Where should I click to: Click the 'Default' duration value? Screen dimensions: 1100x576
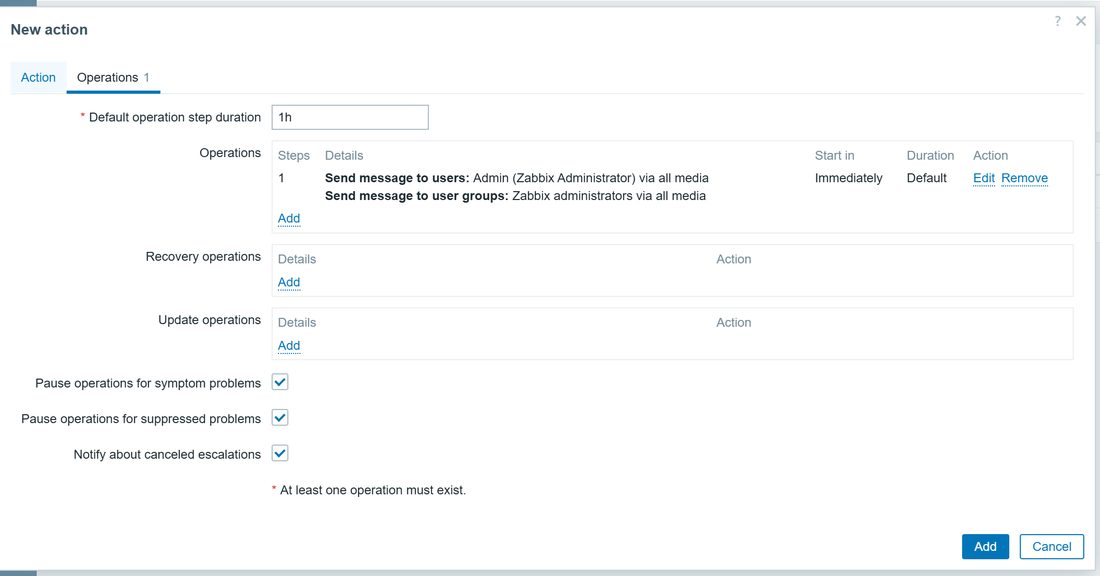(x=926, y=178)
